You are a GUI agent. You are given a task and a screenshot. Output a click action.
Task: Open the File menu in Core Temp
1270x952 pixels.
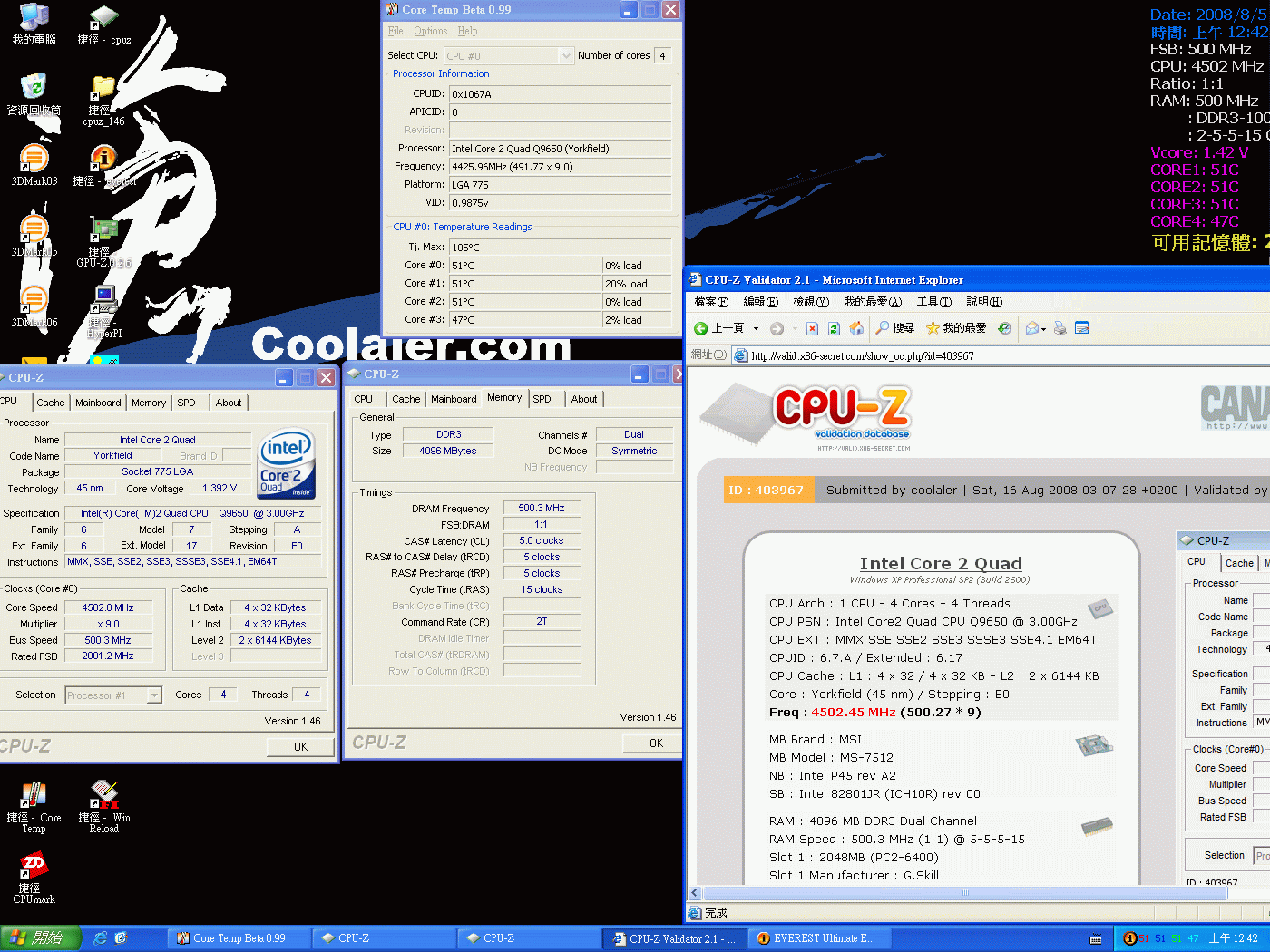click(396, 31)
